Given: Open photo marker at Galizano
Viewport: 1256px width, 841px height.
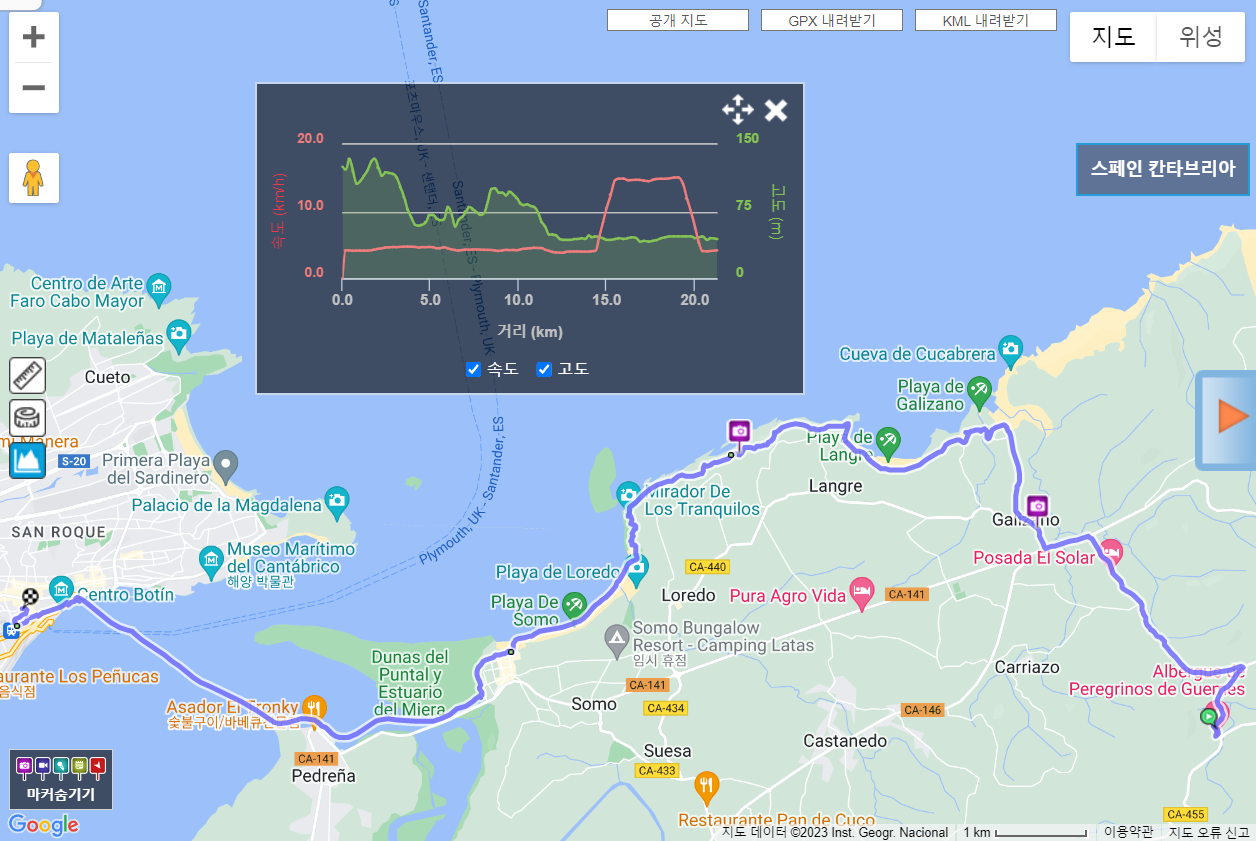Looking at the screenshot, I should (x=1037, y=506).
